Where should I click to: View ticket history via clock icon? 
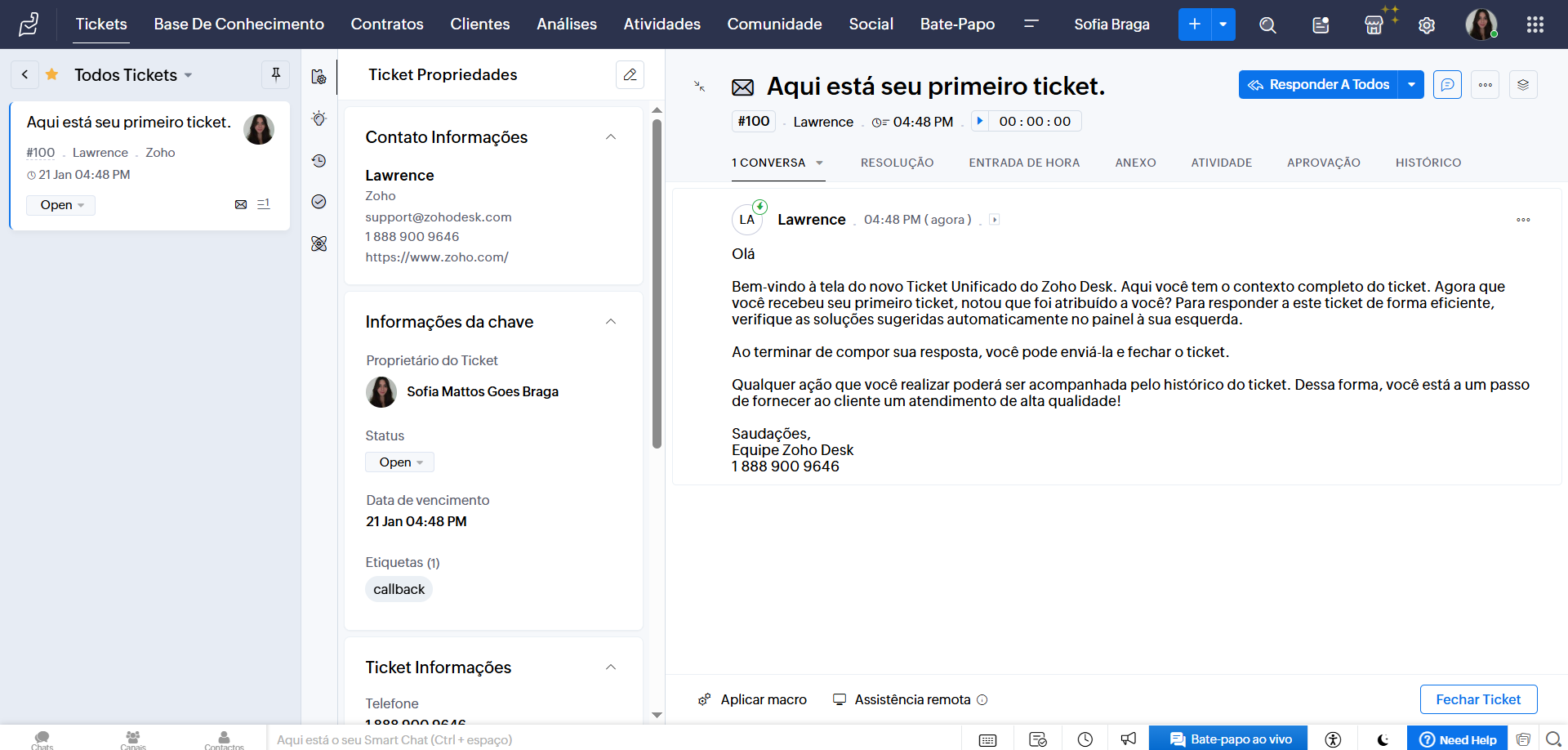tap(318, 161)
